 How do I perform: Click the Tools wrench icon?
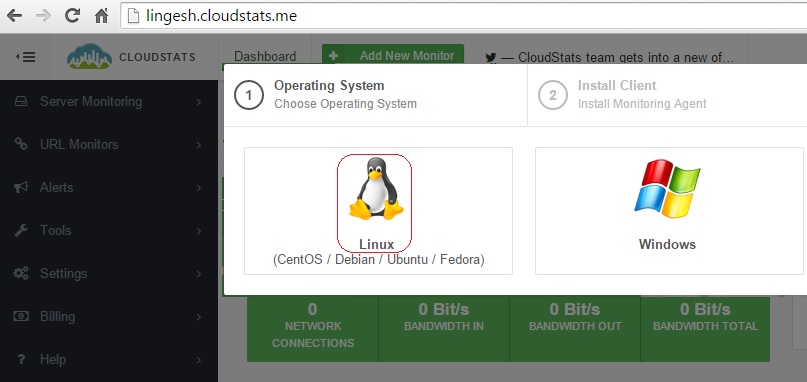(21, 230)
